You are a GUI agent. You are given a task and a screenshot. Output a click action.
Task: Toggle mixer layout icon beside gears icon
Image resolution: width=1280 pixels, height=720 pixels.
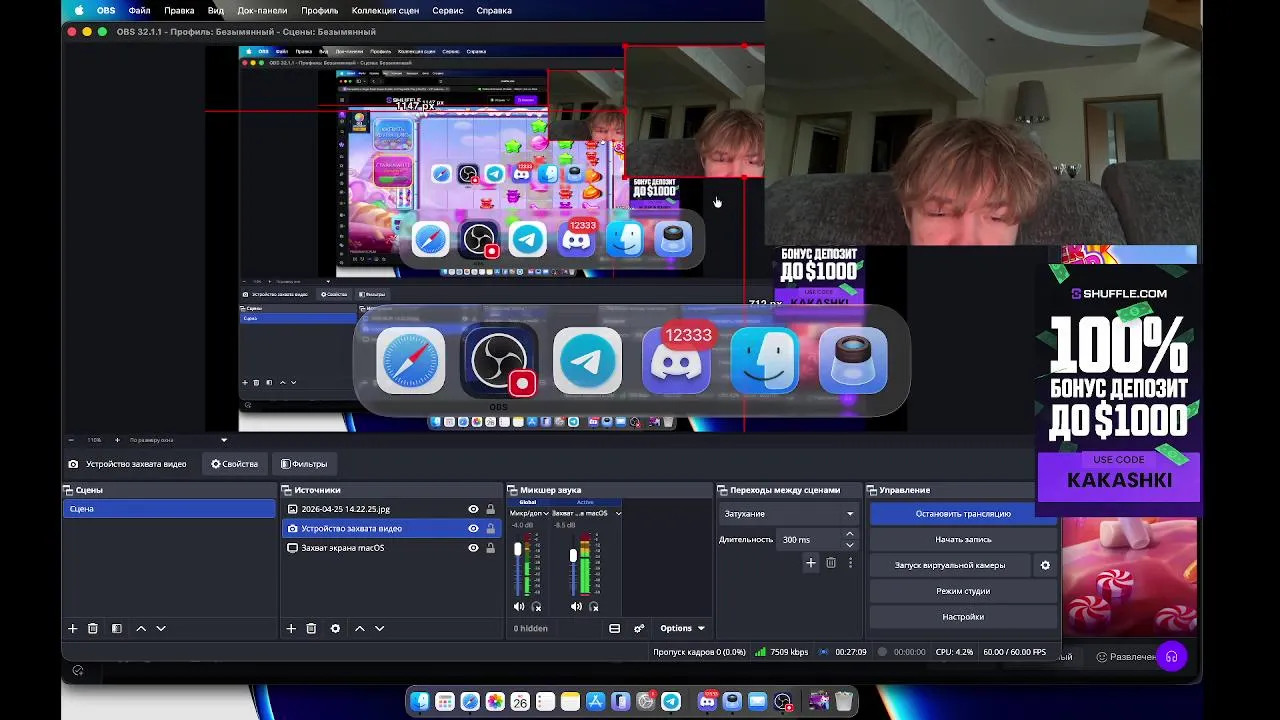point(614,628)
